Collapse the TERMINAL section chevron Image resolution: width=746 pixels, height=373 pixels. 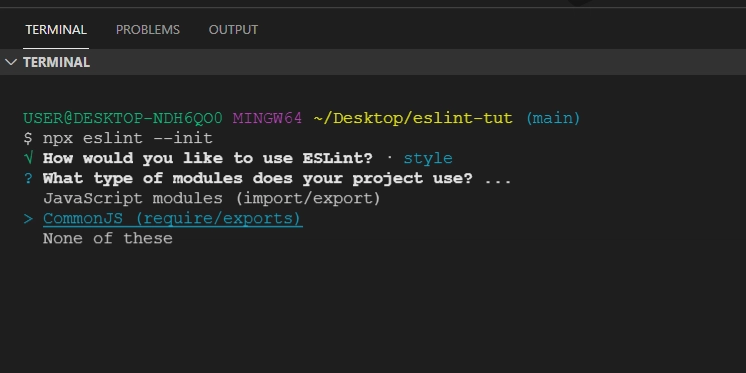tap(10, 62)
